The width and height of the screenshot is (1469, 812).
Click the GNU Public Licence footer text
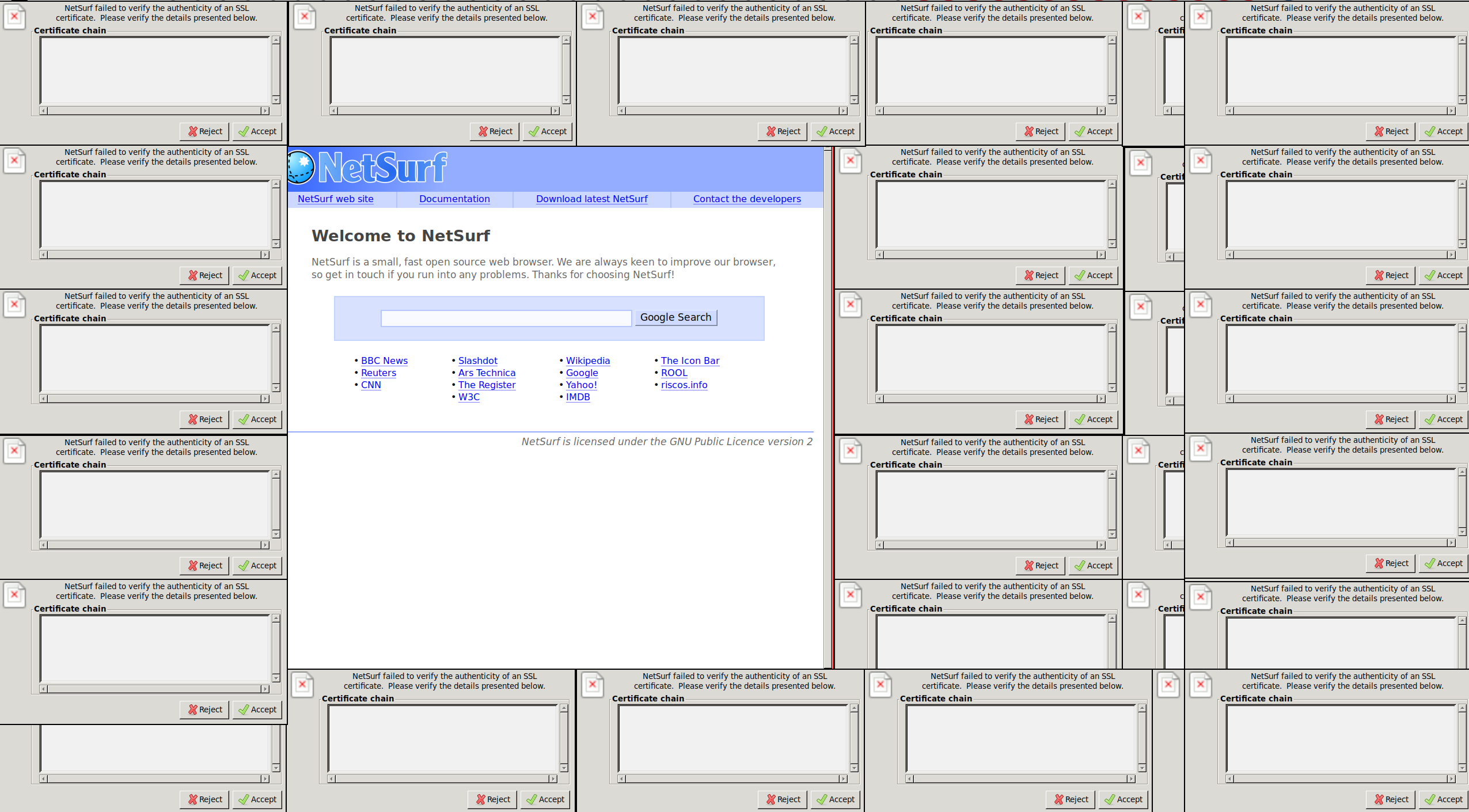[667, 442]
